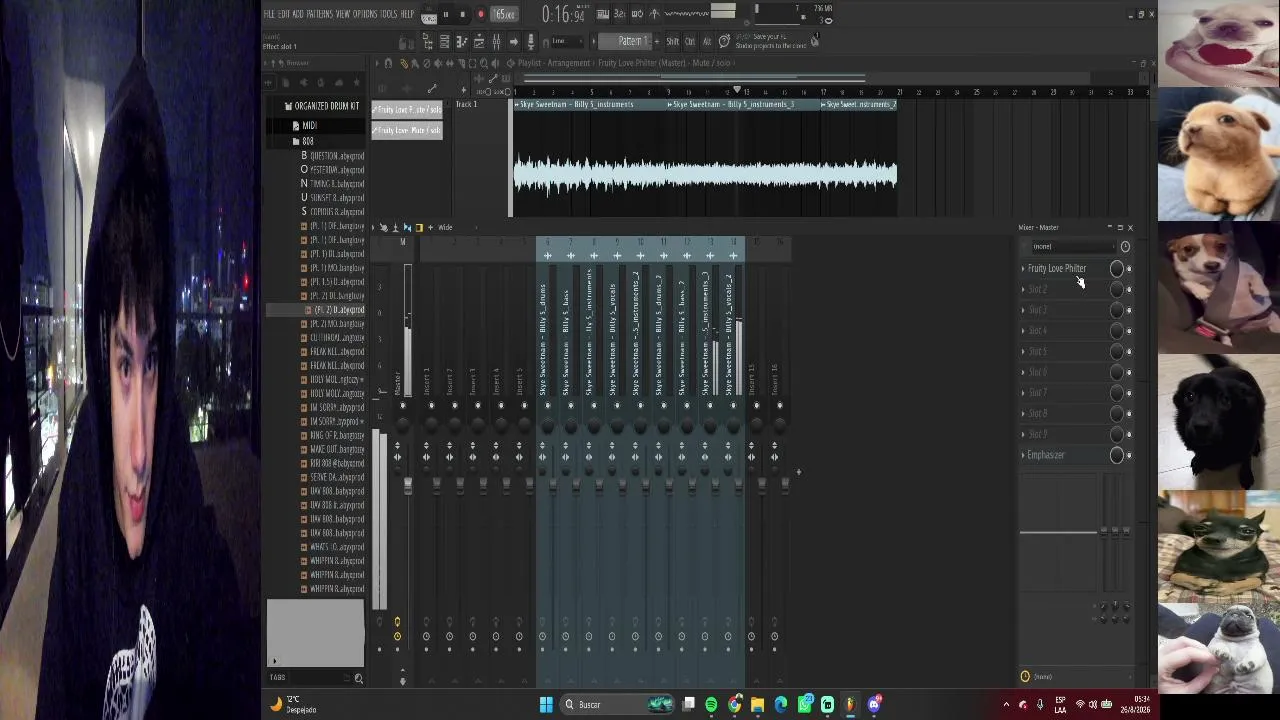Click the tempo 165 BPM display

pos(505,15)
